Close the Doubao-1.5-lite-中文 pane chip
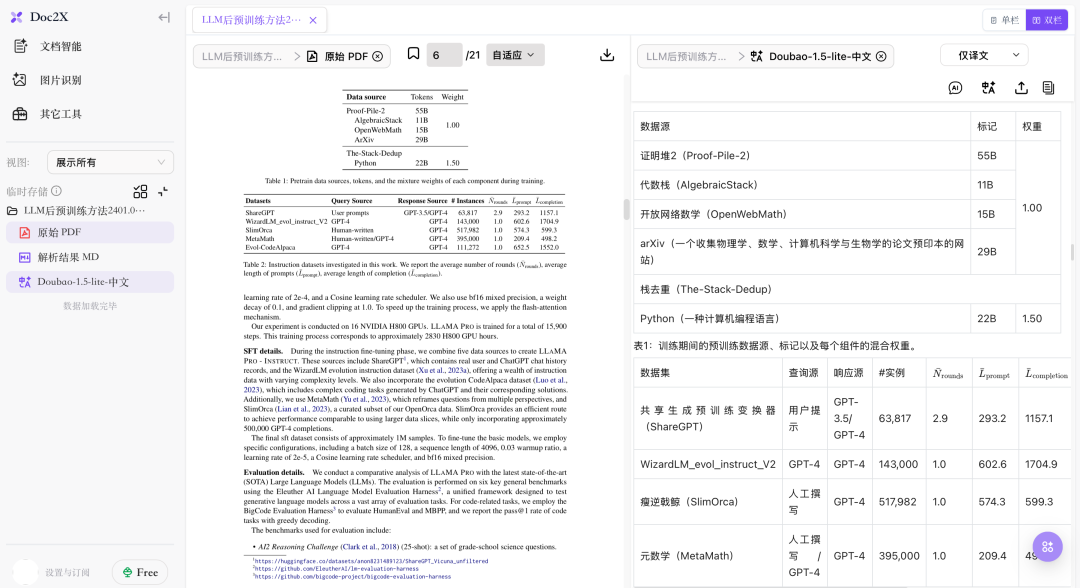 (882, 56)
